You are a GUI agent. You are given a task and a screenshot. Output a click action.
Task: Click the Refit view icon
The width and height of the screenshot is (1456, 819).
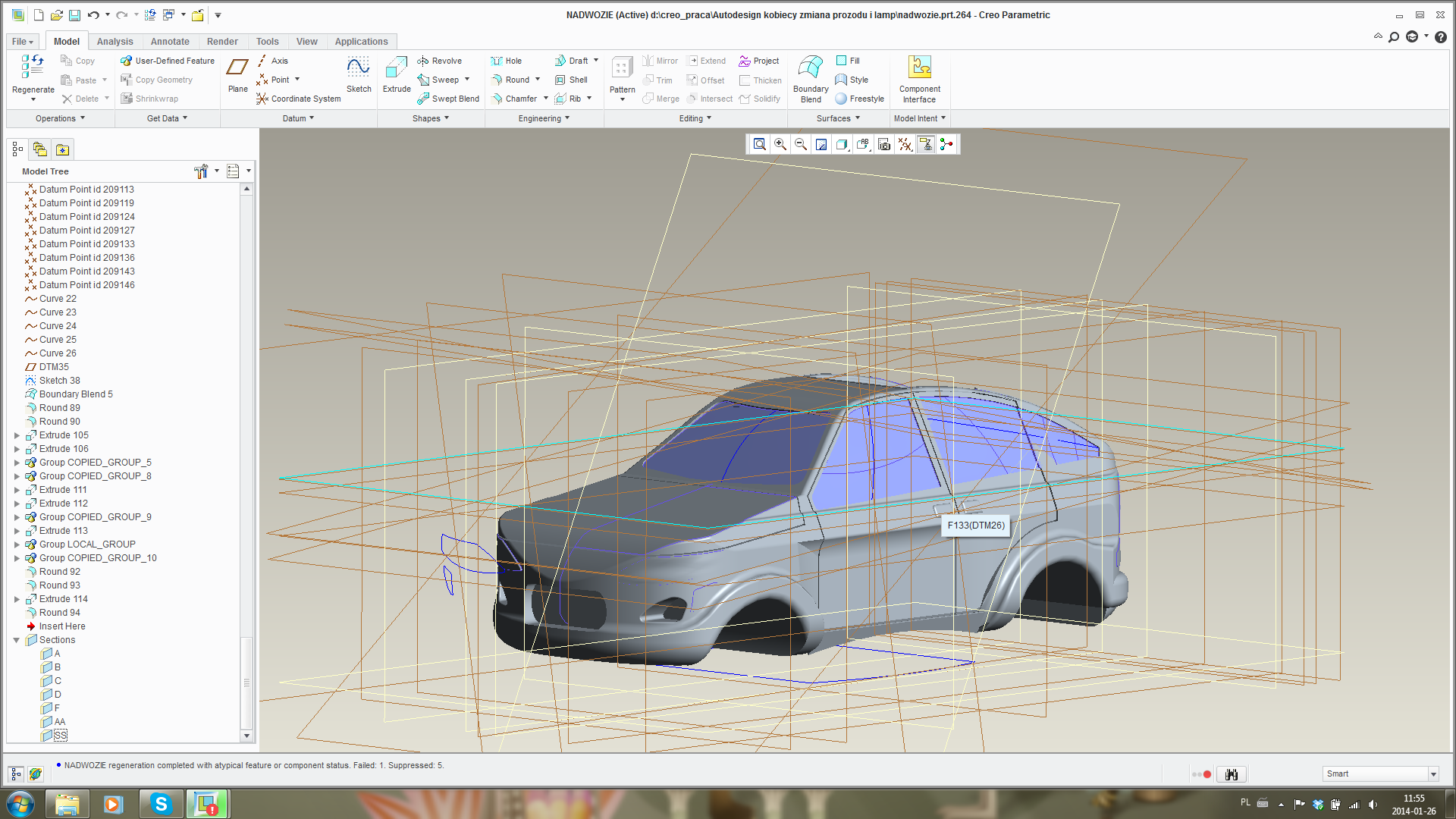(759, 144)
